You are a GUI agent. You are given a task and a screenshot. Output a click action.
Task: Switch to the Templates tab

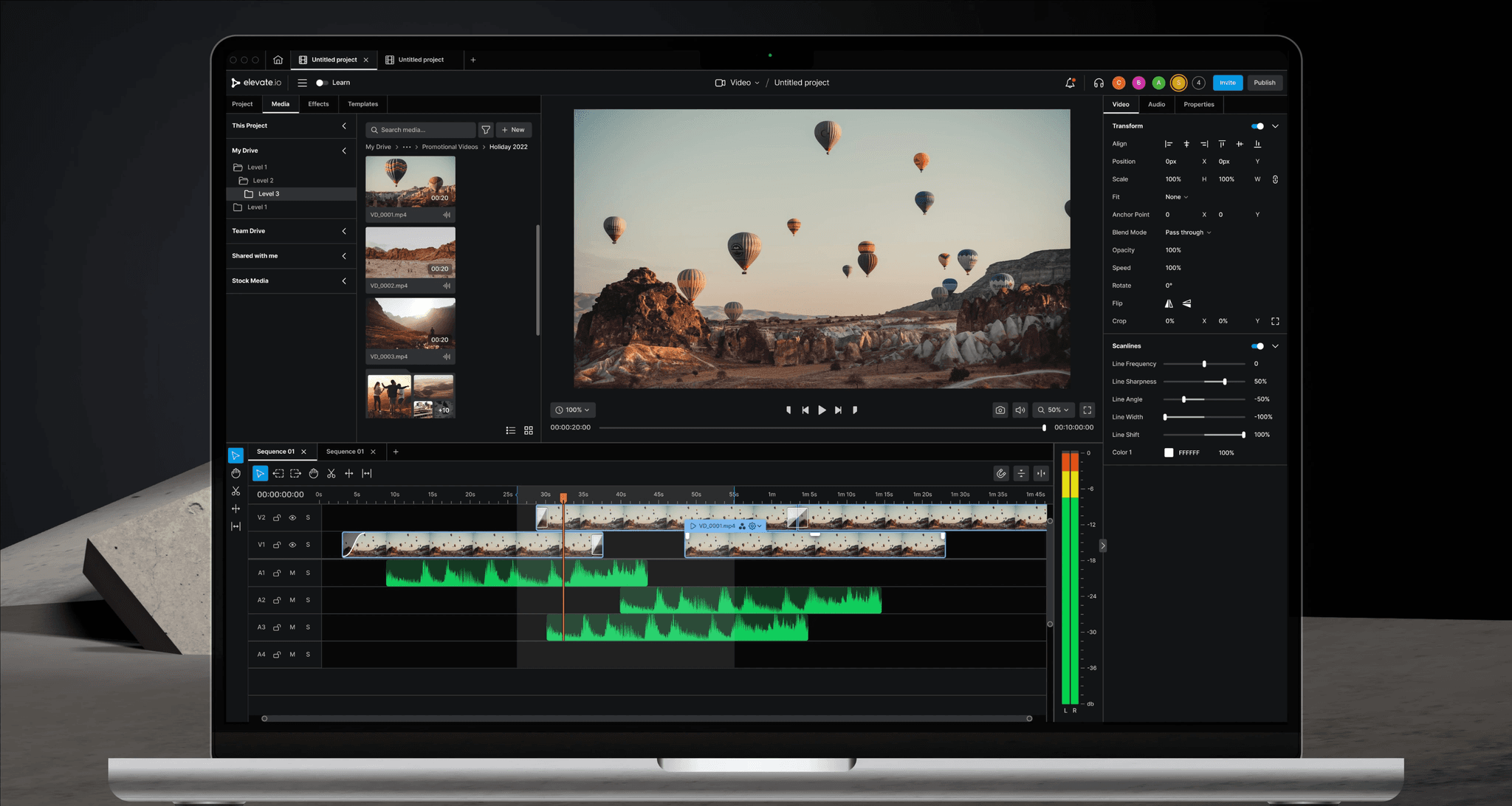coord(362,104)
